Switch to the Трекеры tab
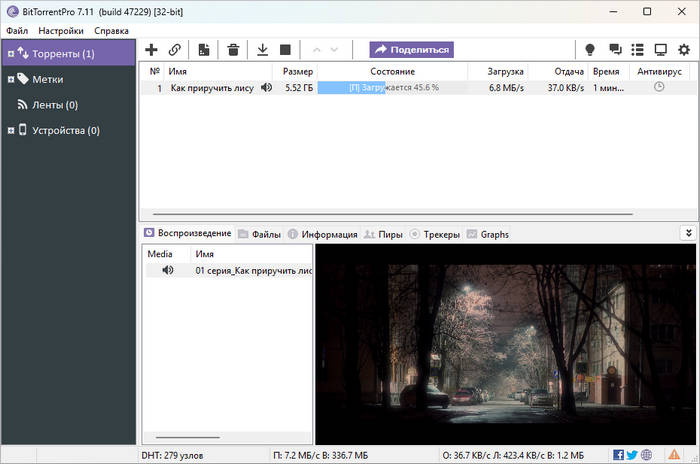The image size is (700, 464). pyautogui.click(x=435, y=234)
